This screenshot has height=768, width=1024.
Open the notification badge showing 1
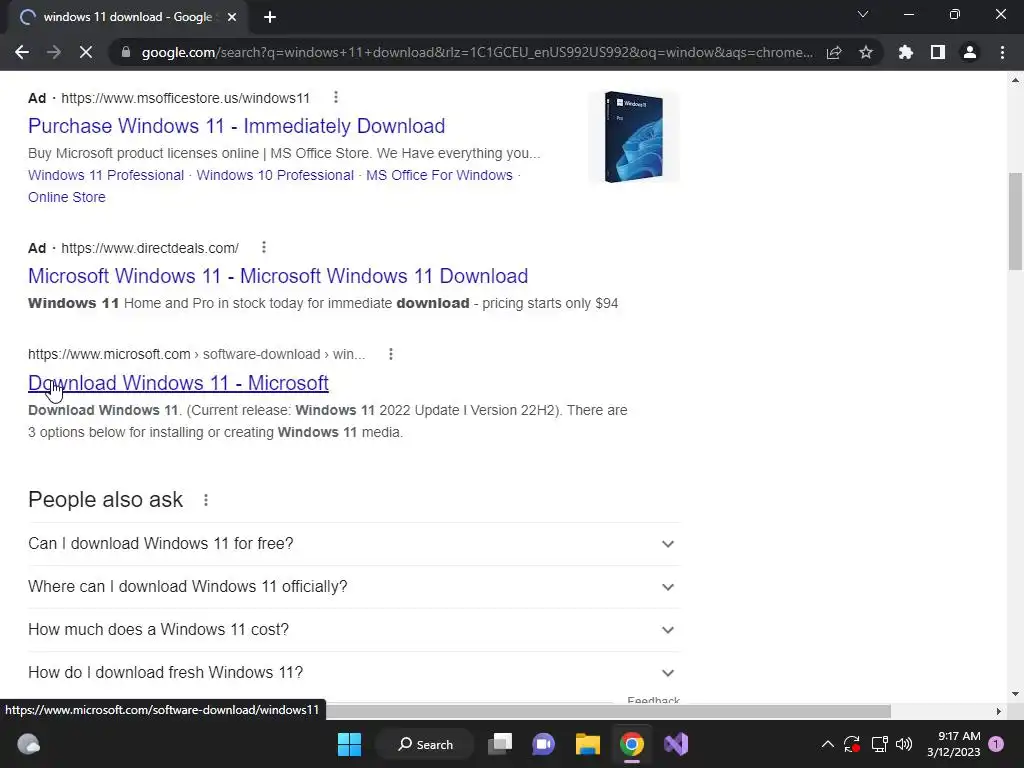click(x=996, y=744)
